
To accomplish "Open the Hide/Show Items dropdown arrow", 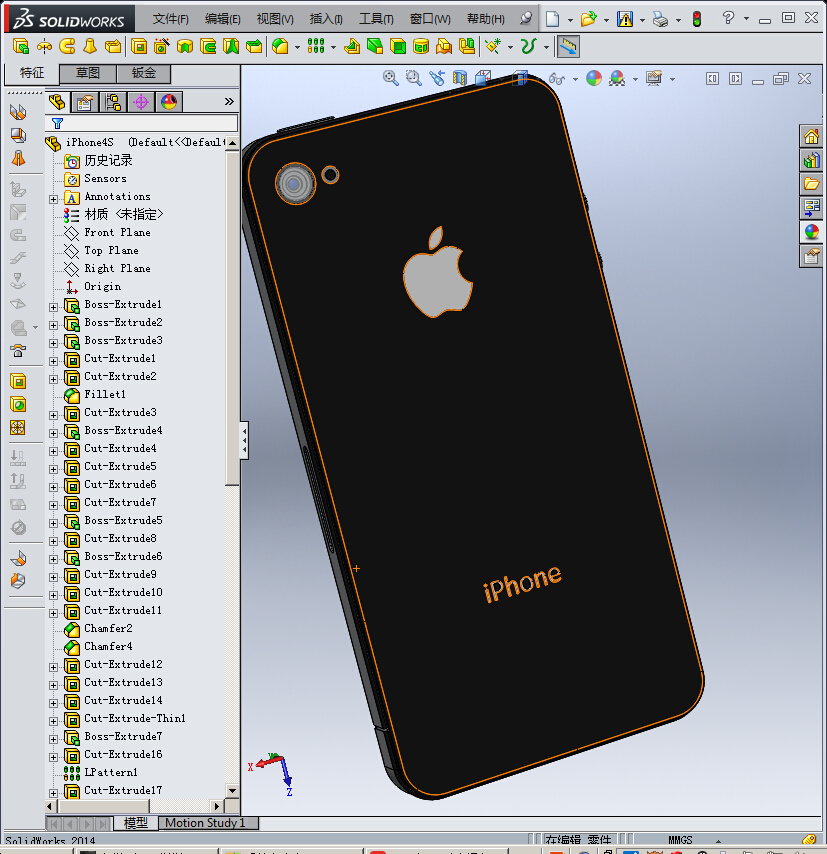I will pos(575,79).
